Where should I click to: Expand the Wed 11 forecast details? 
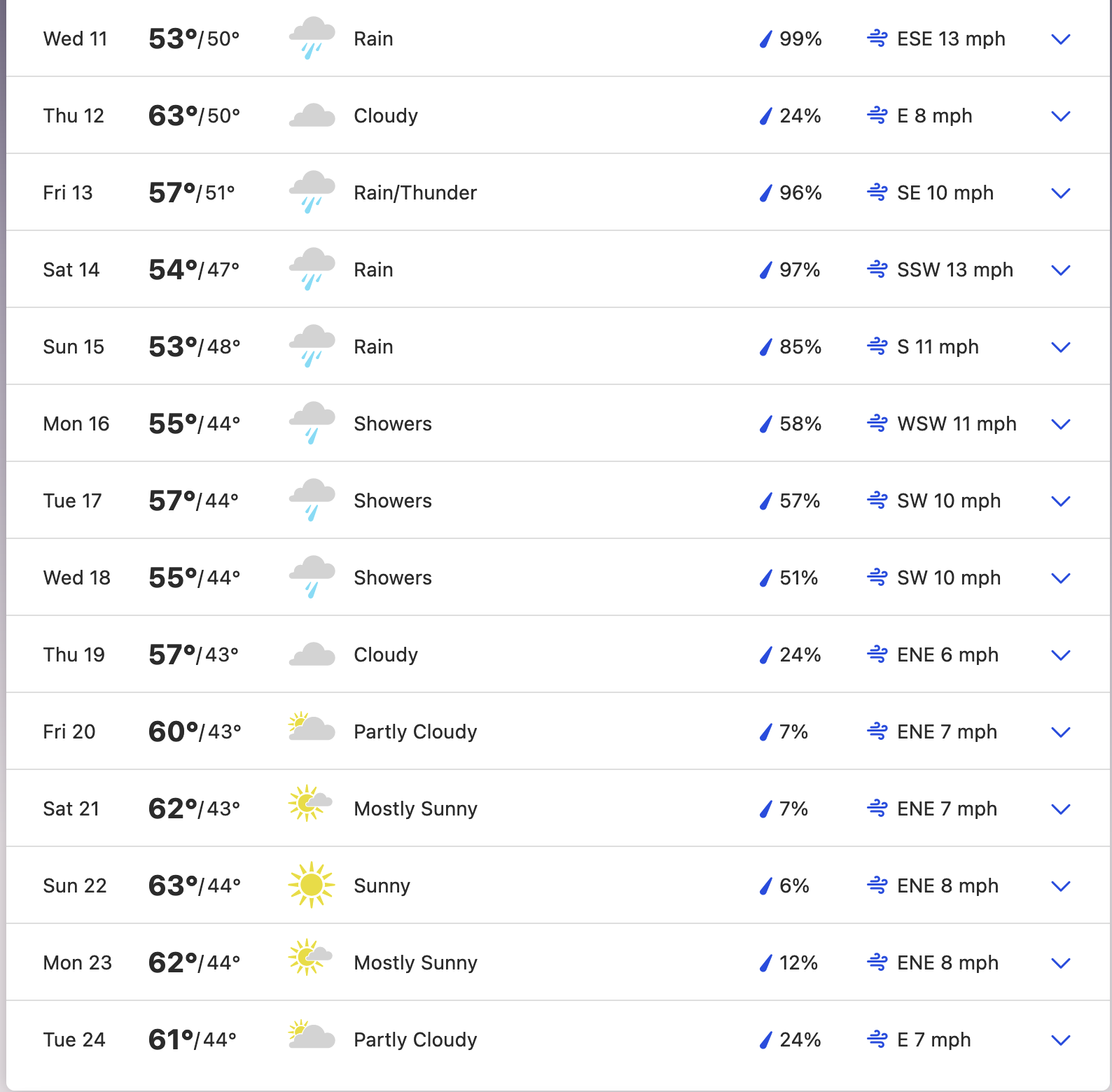[x=1061, y=39]
